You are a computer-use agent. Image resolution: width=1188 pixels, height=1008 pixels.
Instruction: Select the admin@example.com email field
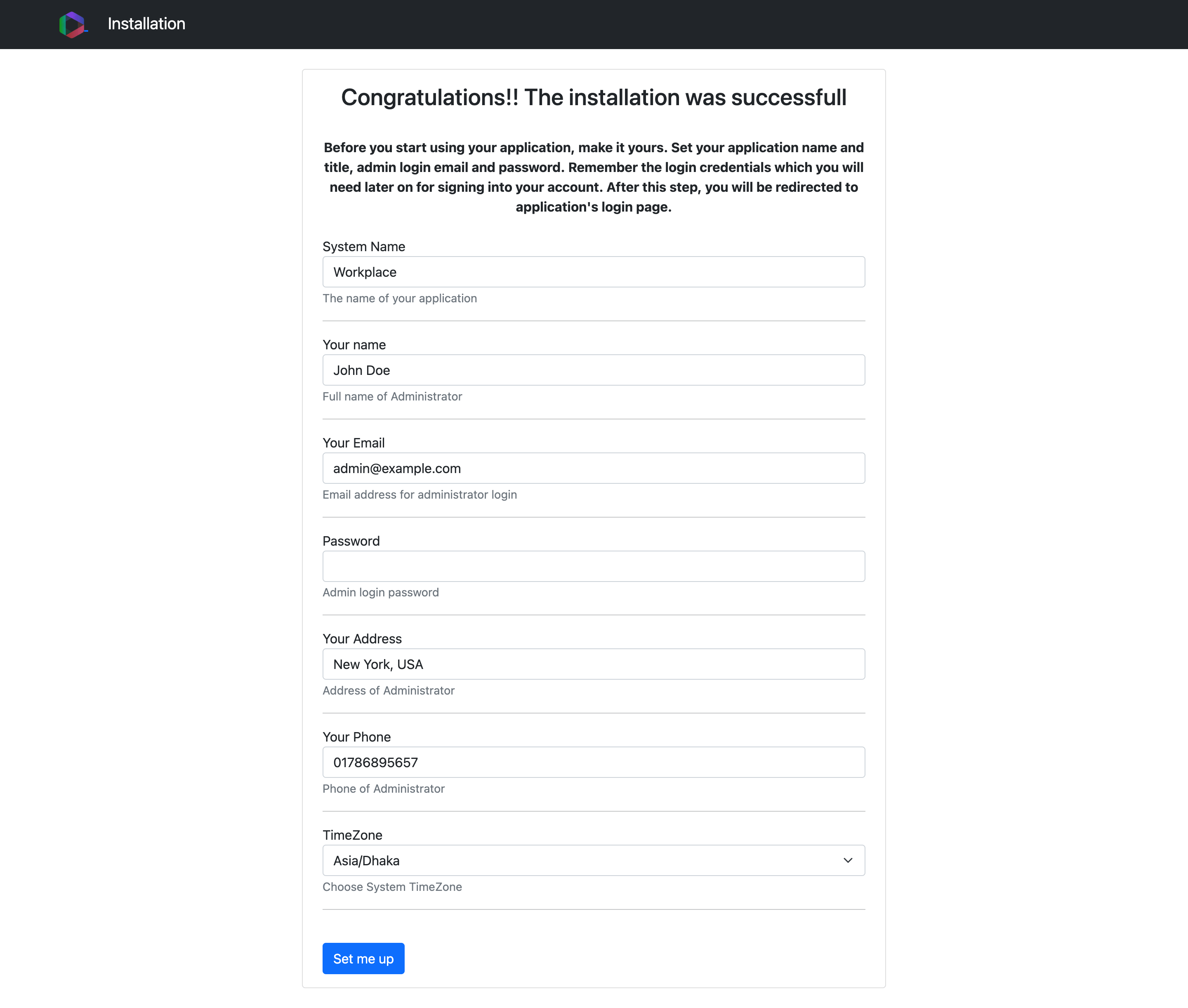(593, 469)
